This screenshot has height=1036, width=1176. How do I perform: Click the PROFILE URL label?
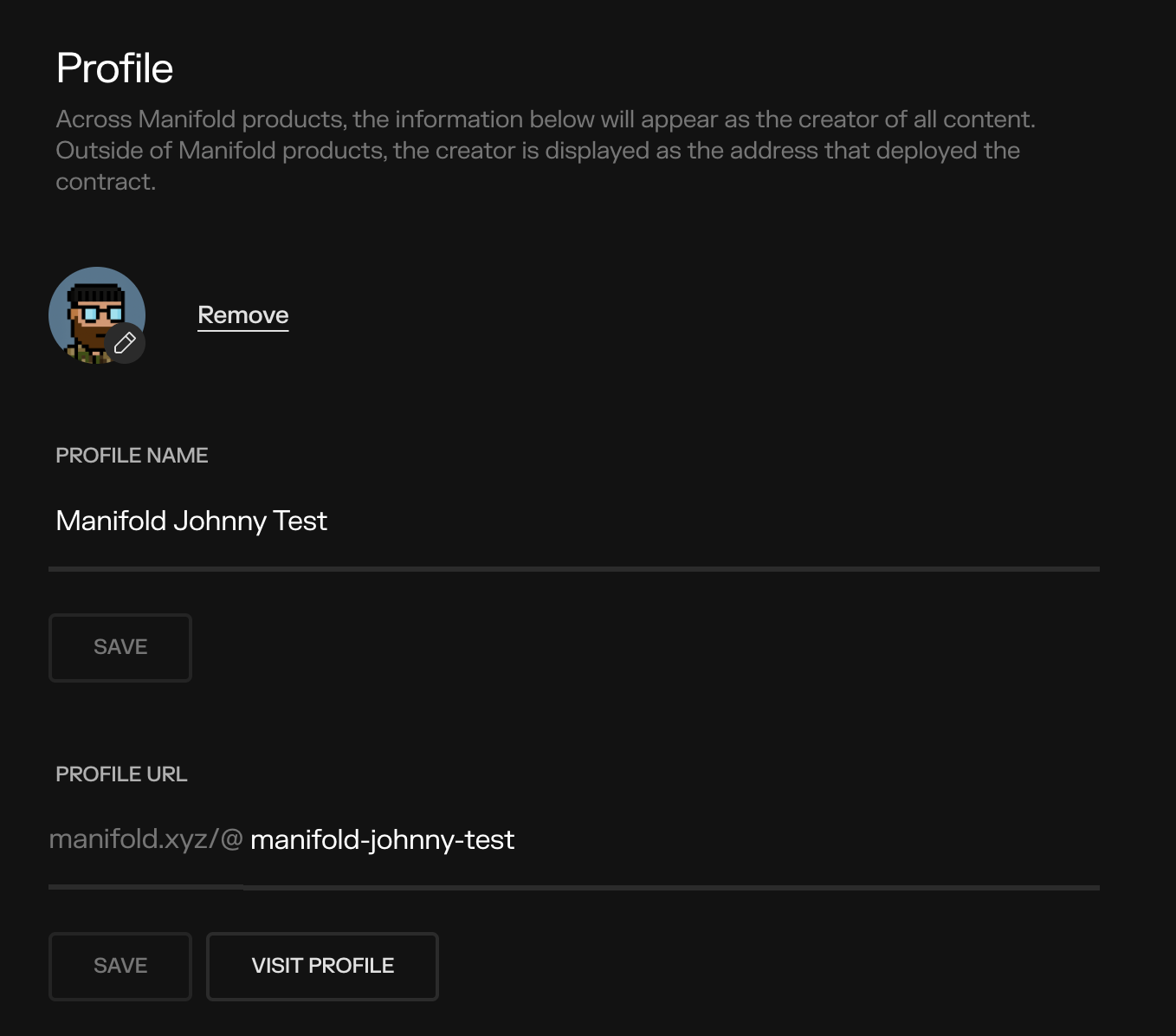point(121,774)
